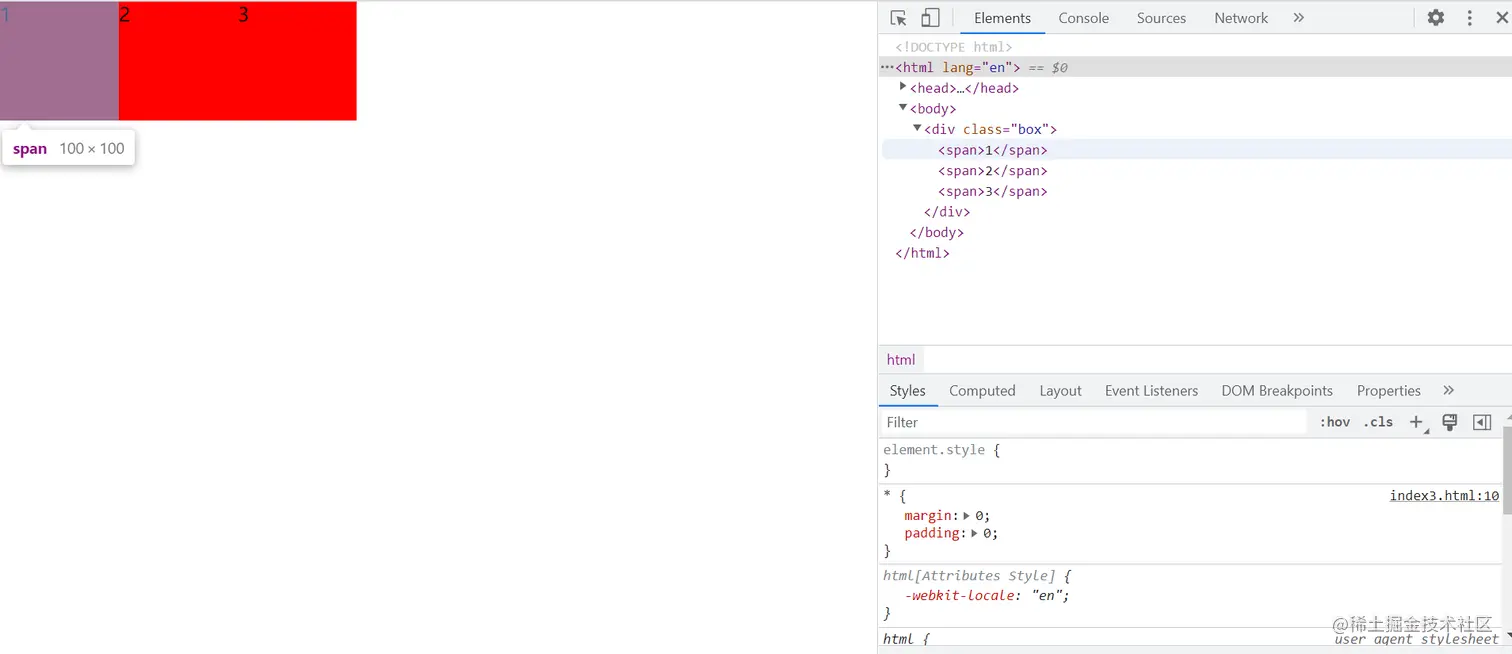Toggle element state with :hov
Screen dimensions: 1512x654
(1335, 422)
